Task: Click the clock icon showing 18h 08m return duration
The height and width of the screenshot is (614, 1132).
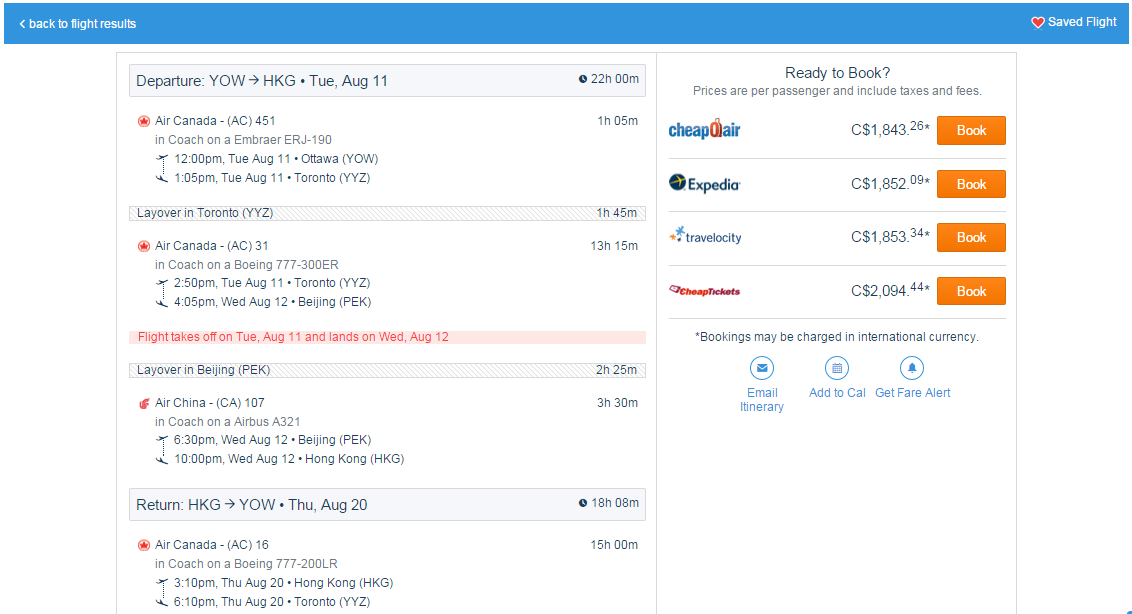Action: click(x=584, y=503)
